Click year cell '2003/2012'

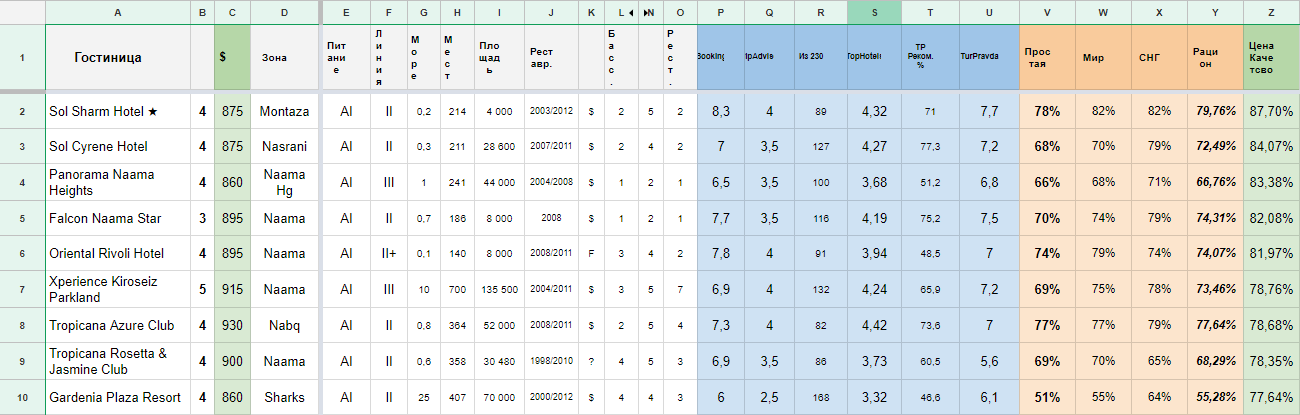point(551,111)
